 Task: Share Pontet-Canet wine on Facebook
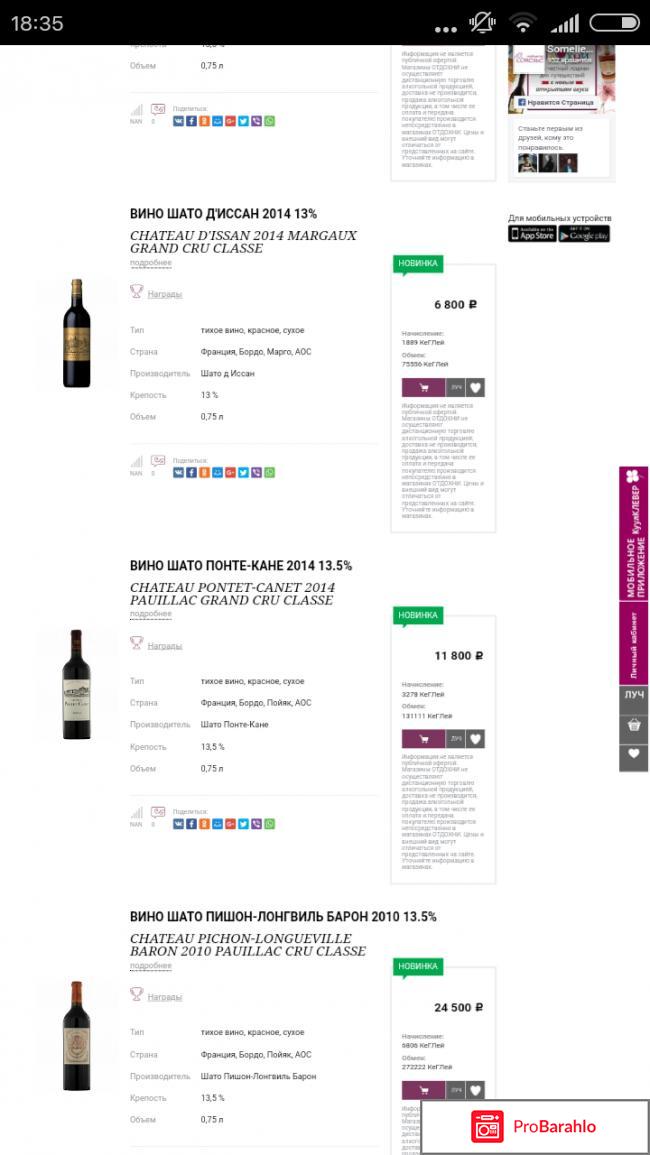(x=191, y=824)
